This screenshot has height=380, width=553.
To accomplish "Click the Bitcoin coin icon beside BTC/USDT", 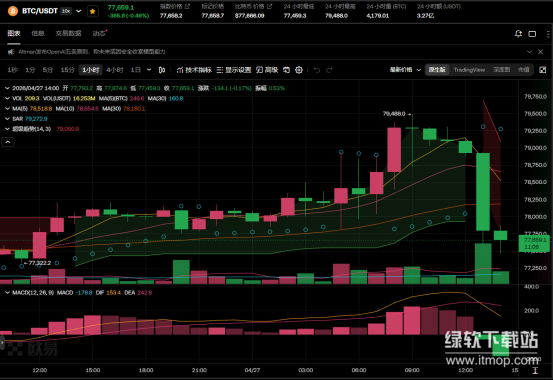I will point(13,11).
